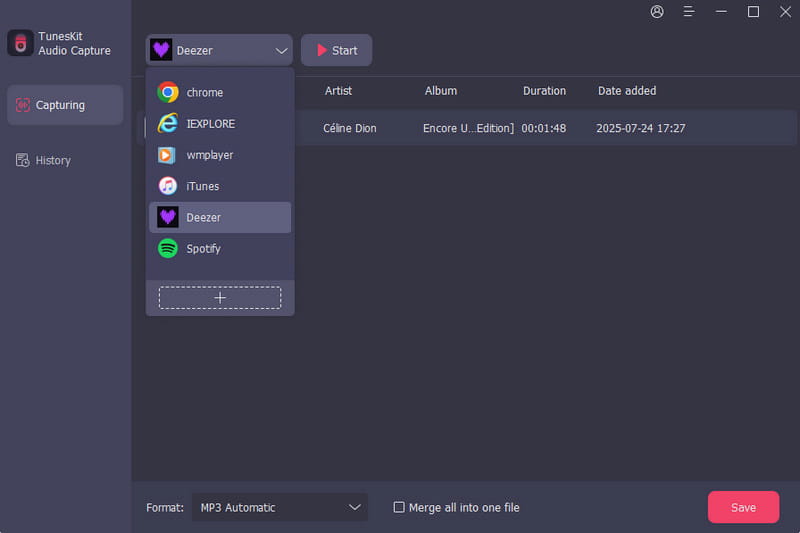Select Spotify from the program list

pyautogui.click(x=220, y=249)
